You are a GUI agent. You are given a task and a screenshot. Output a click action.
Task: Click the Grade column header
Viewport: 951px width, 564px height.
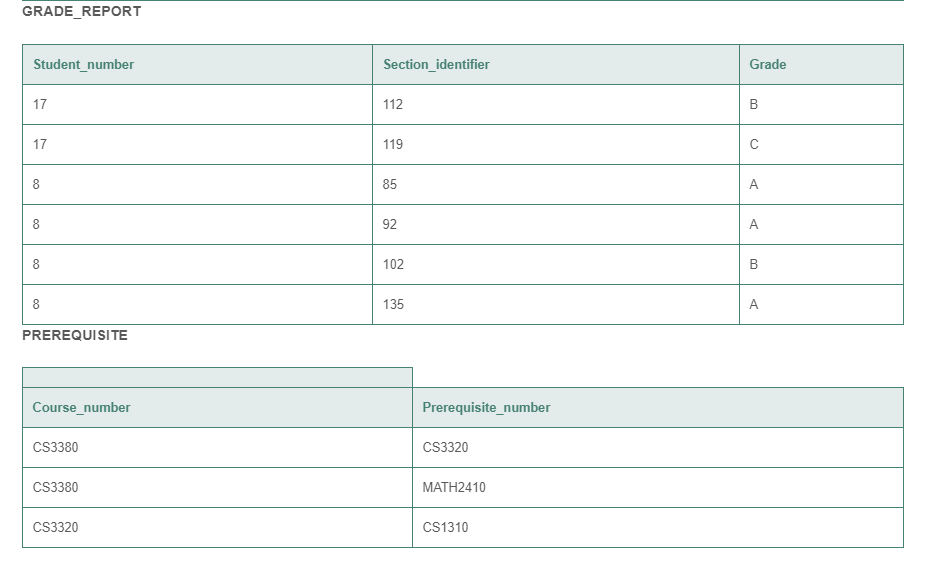tap(767, 64)
